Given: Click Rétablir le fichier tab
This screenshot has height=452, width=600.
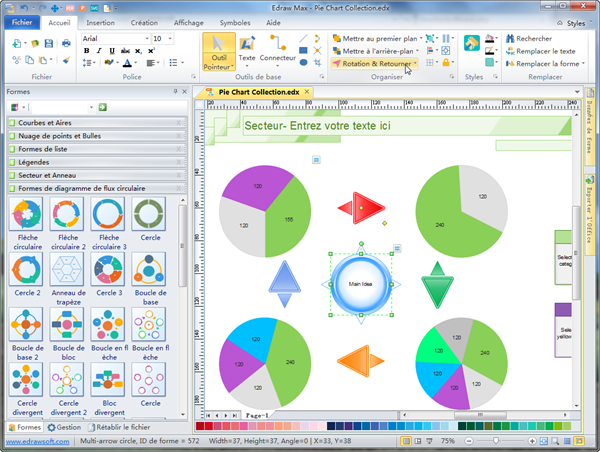Looking at the screenshot, I should point(119,427).
